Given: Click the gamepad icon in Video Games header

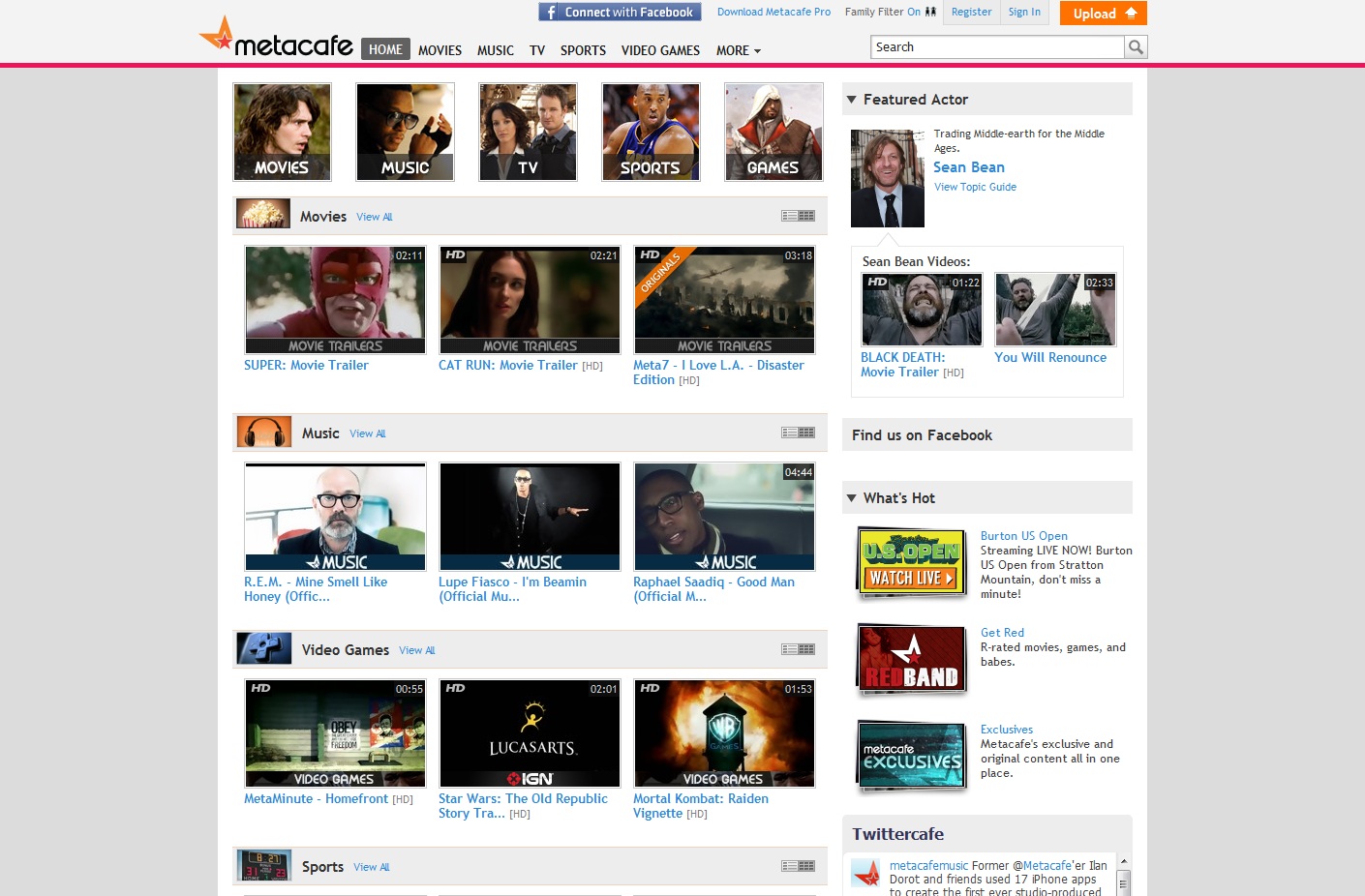Looking at the screenshot, I should pyautogui.click(x=264, y=648).
